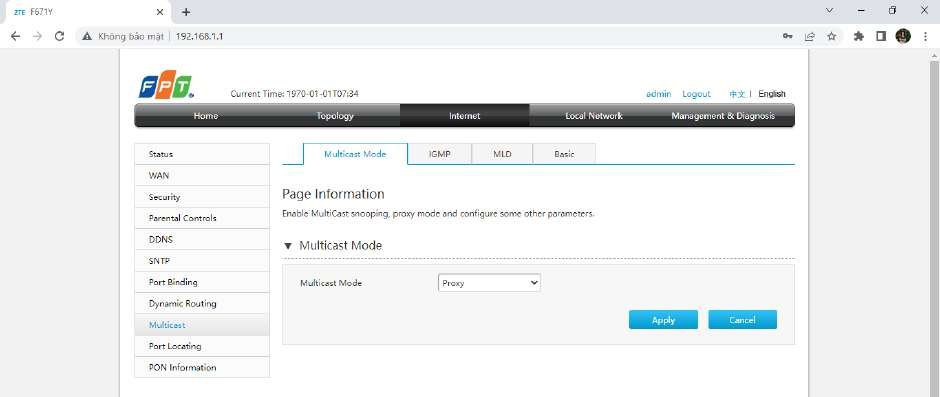Go back with the browser back arrow

pos(16,37)
